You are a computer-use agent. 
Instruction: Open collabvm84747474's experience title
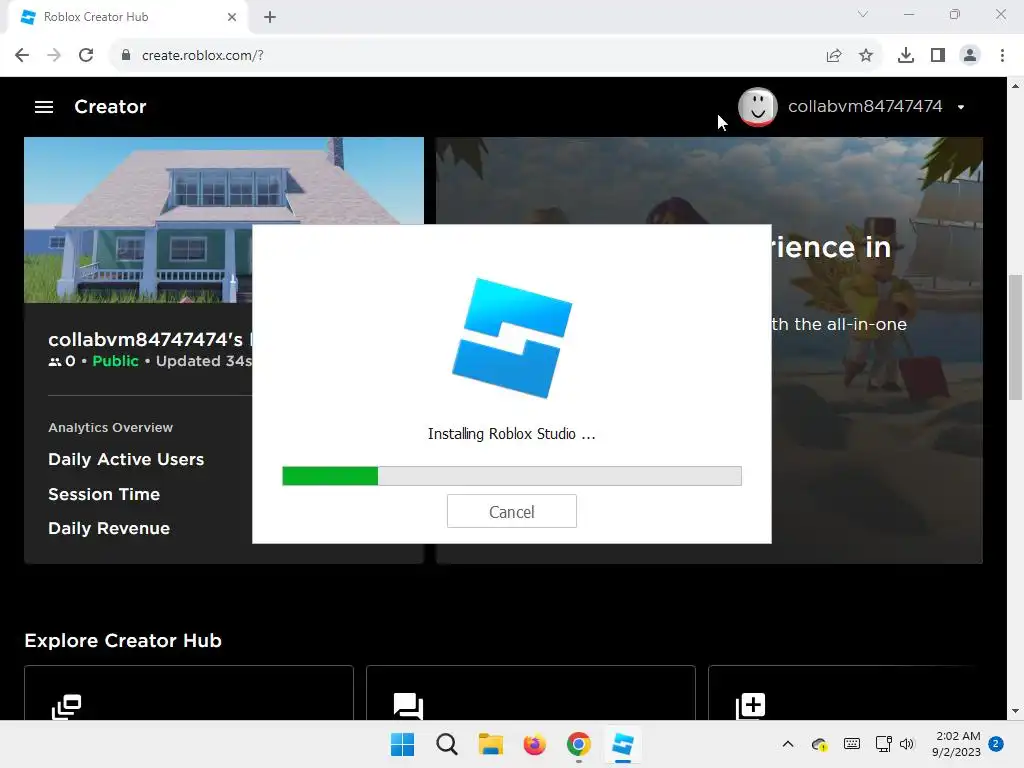[x=150, y=340]
